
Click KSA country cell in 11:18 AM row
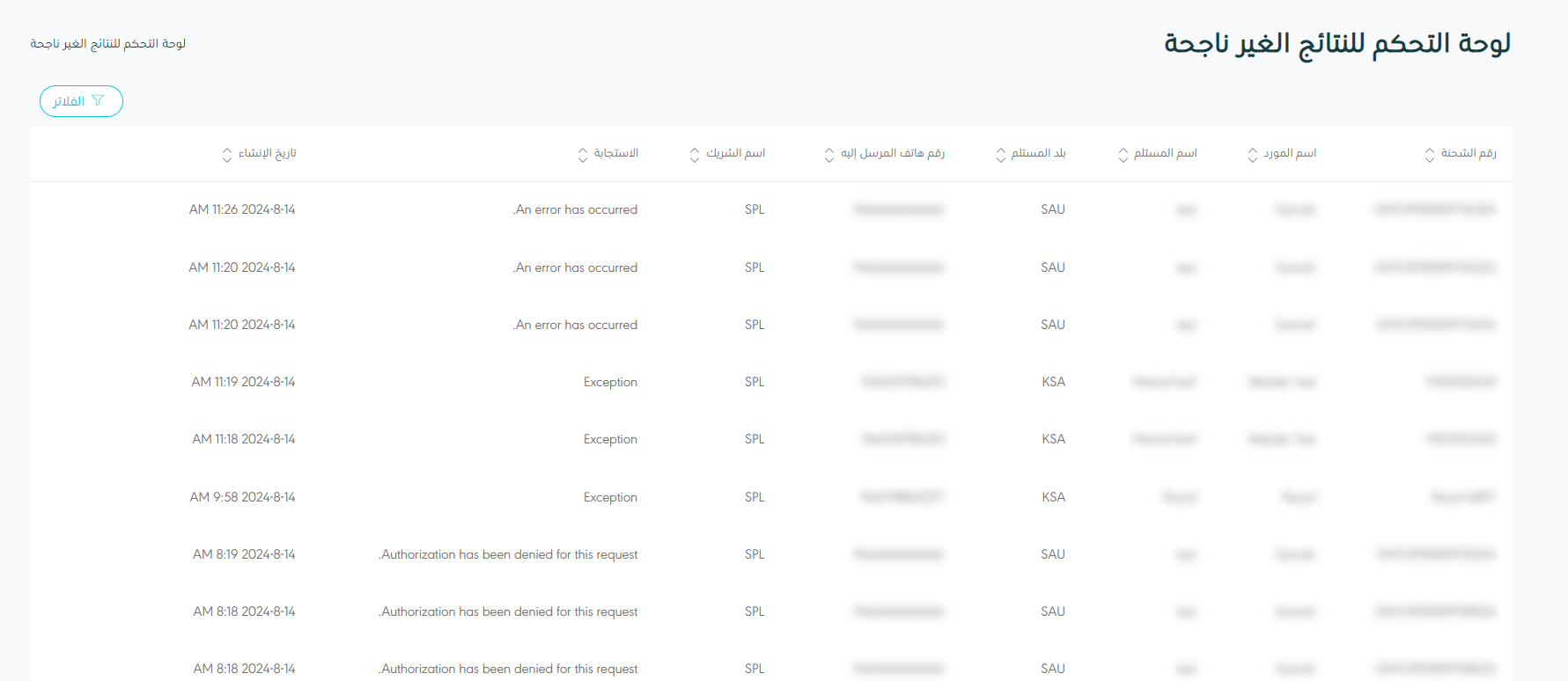(1053, 439)
